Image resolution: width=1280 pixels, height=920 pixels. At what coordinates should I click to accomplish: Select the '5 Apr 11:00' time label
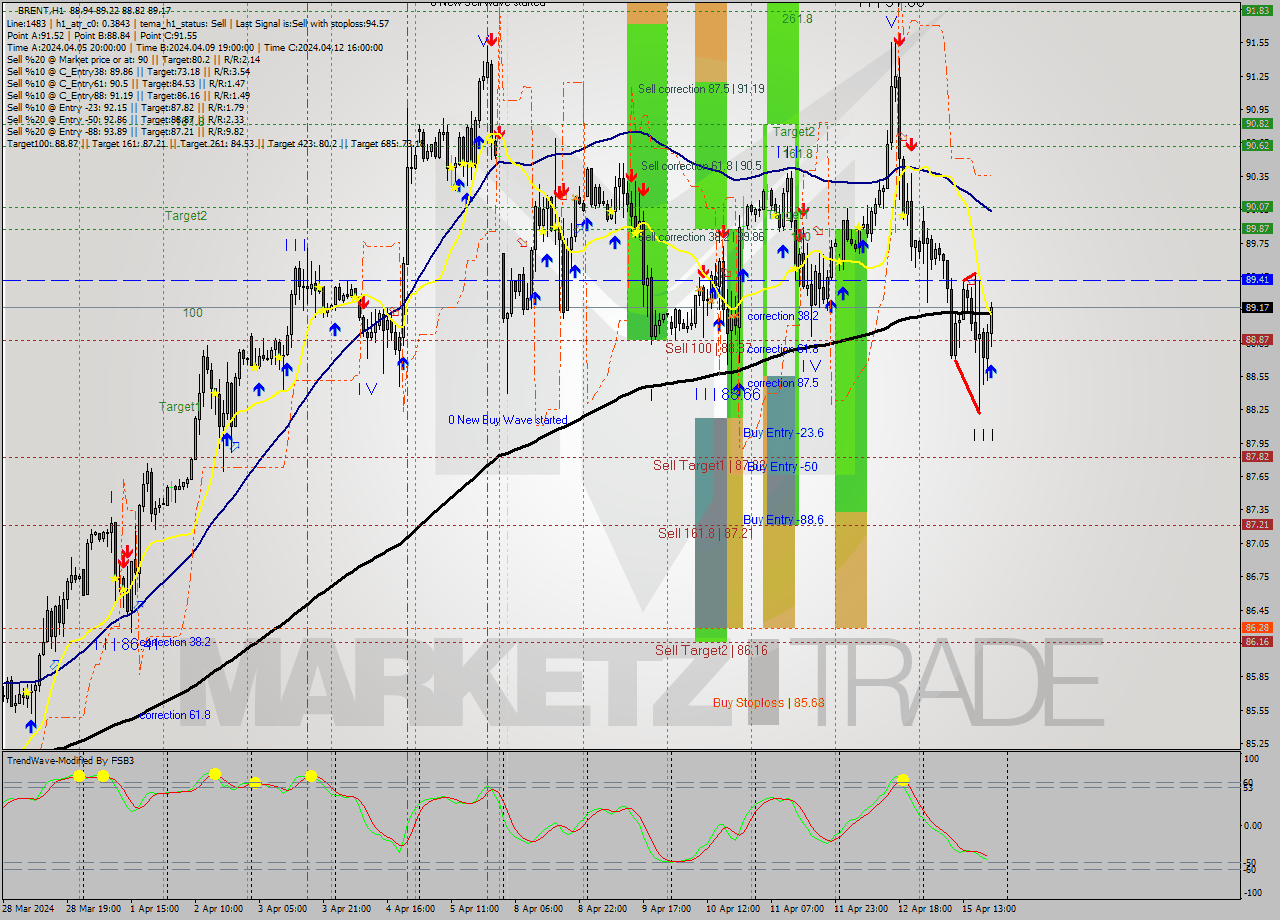474,908
